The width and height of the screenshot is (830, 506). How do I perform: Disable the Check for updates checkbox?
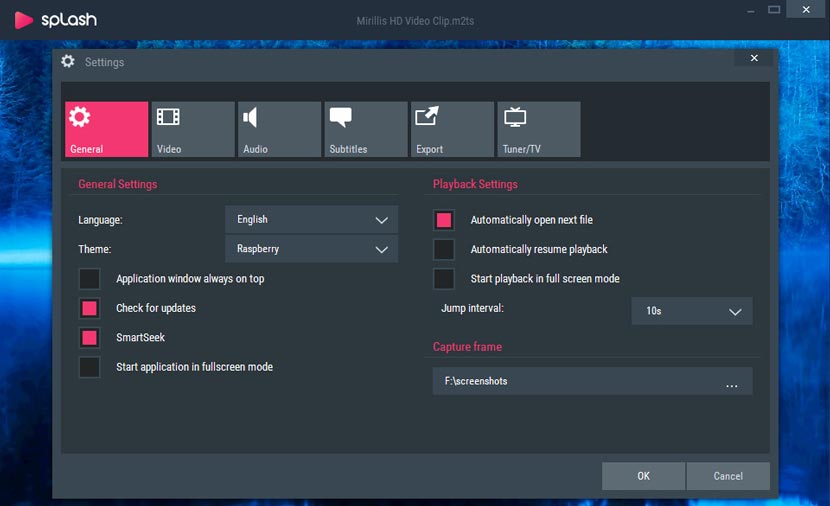pyautogui.click(x=90, y=308)
